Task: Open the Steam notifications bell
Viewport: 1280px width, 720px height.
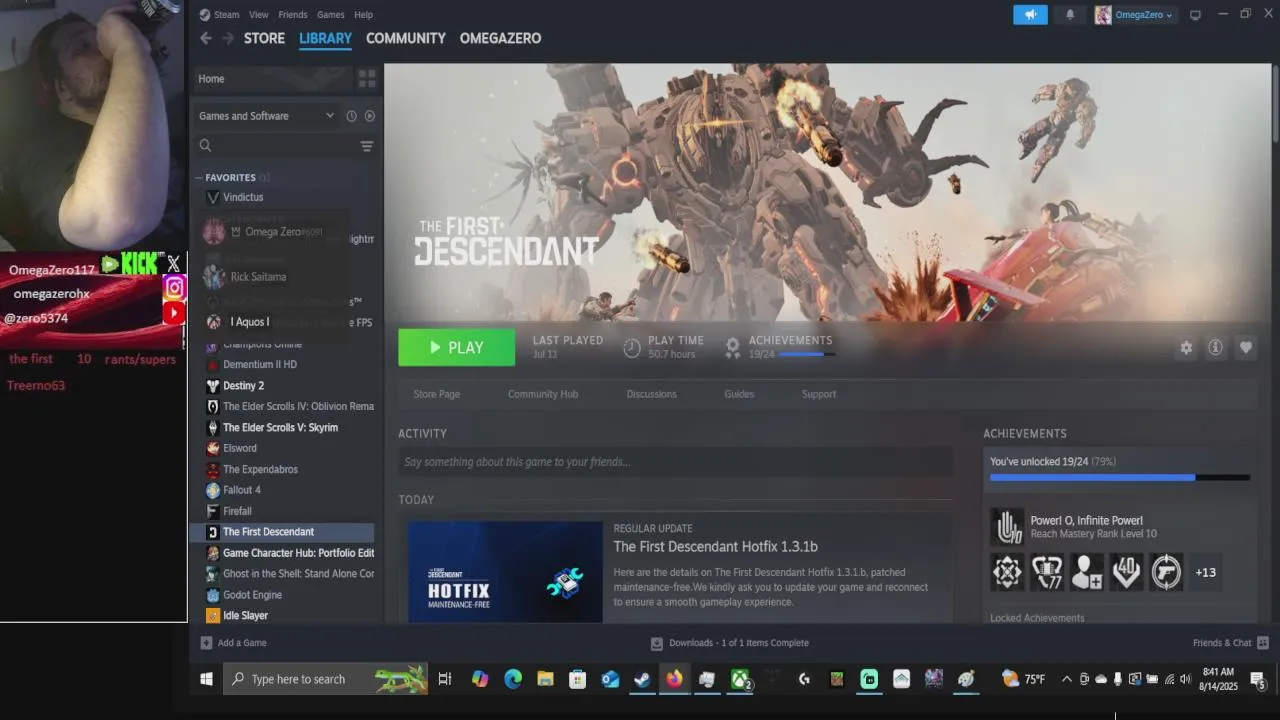Action: [x=1070, y=15]
